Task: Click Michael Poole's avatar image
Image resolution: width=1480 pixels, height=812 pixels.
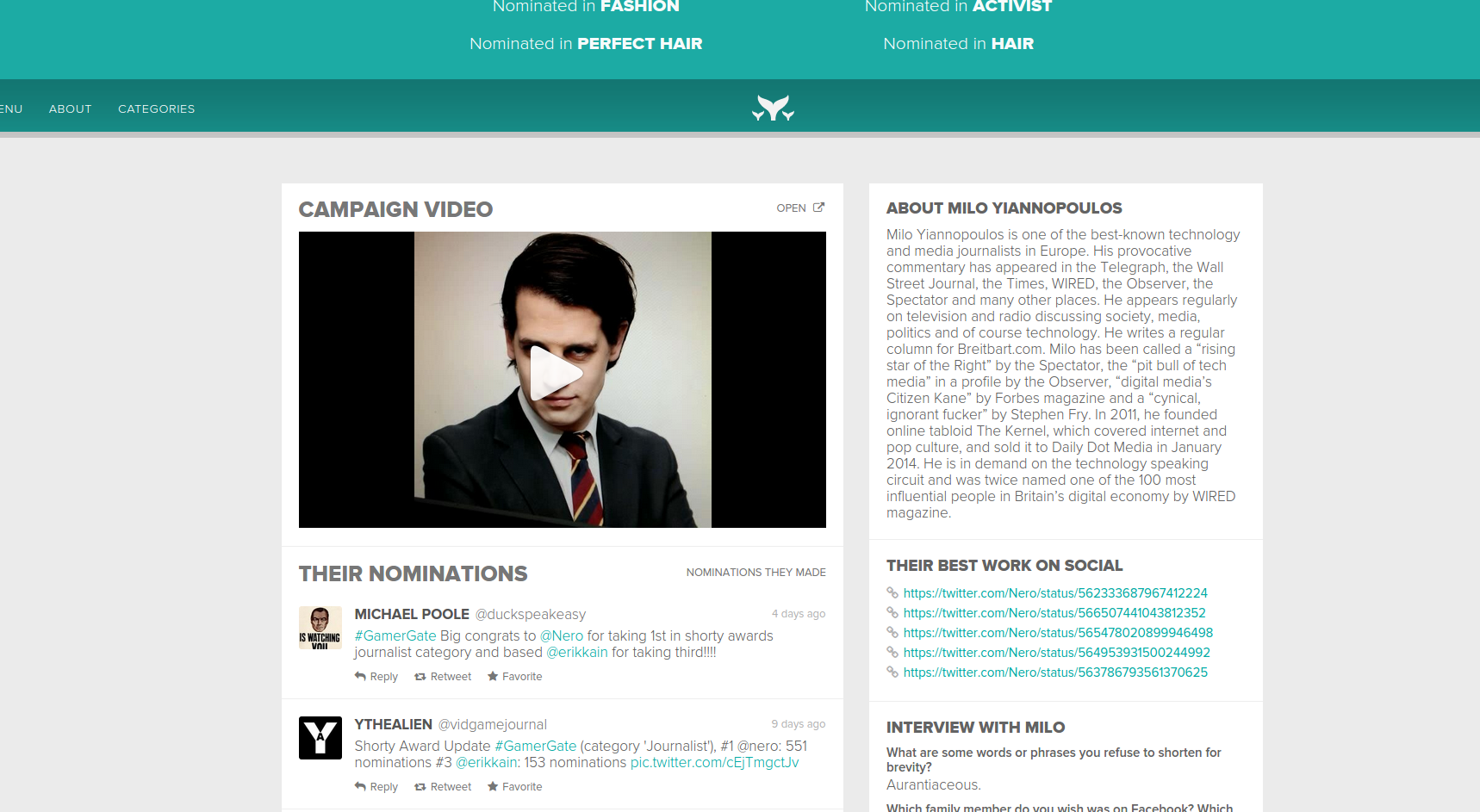Action: (x=320, y=627)
